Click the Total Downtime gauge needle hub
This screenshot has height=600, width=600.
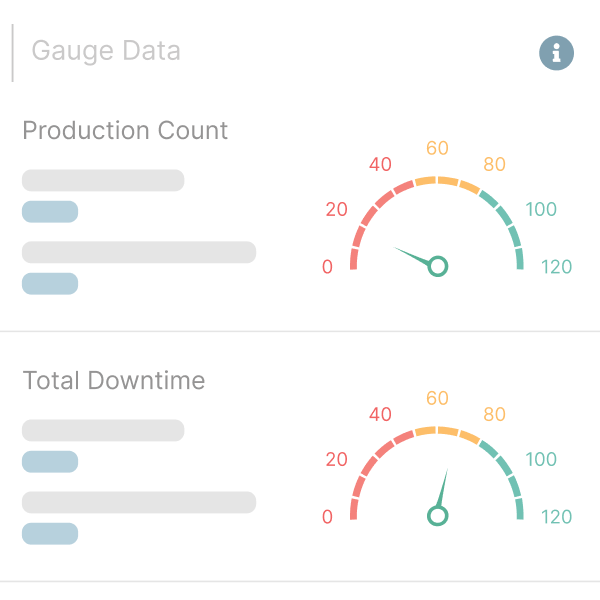(x=437, y=516)
